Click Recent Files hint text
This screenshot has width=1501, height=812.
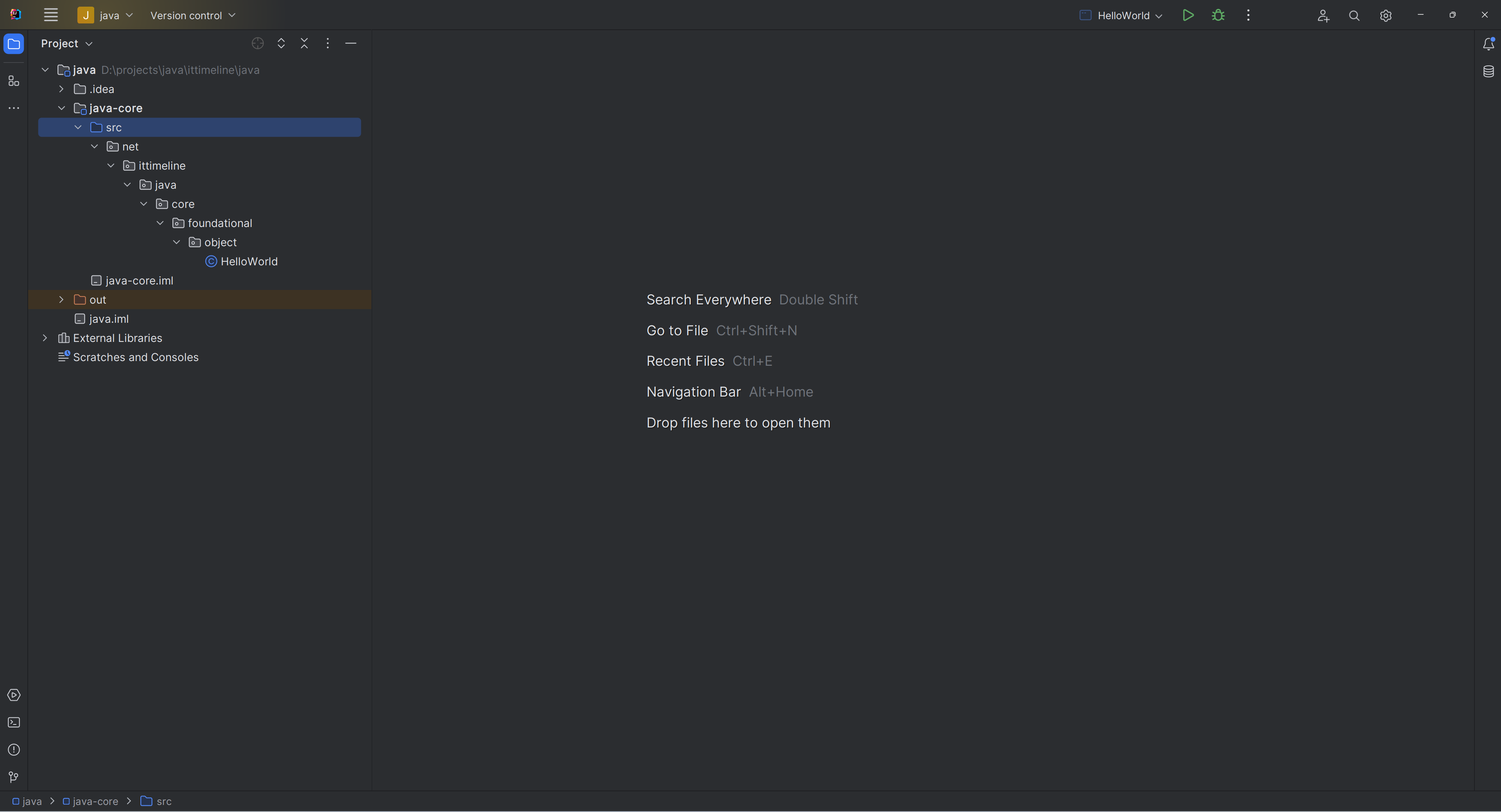(685, 361)
